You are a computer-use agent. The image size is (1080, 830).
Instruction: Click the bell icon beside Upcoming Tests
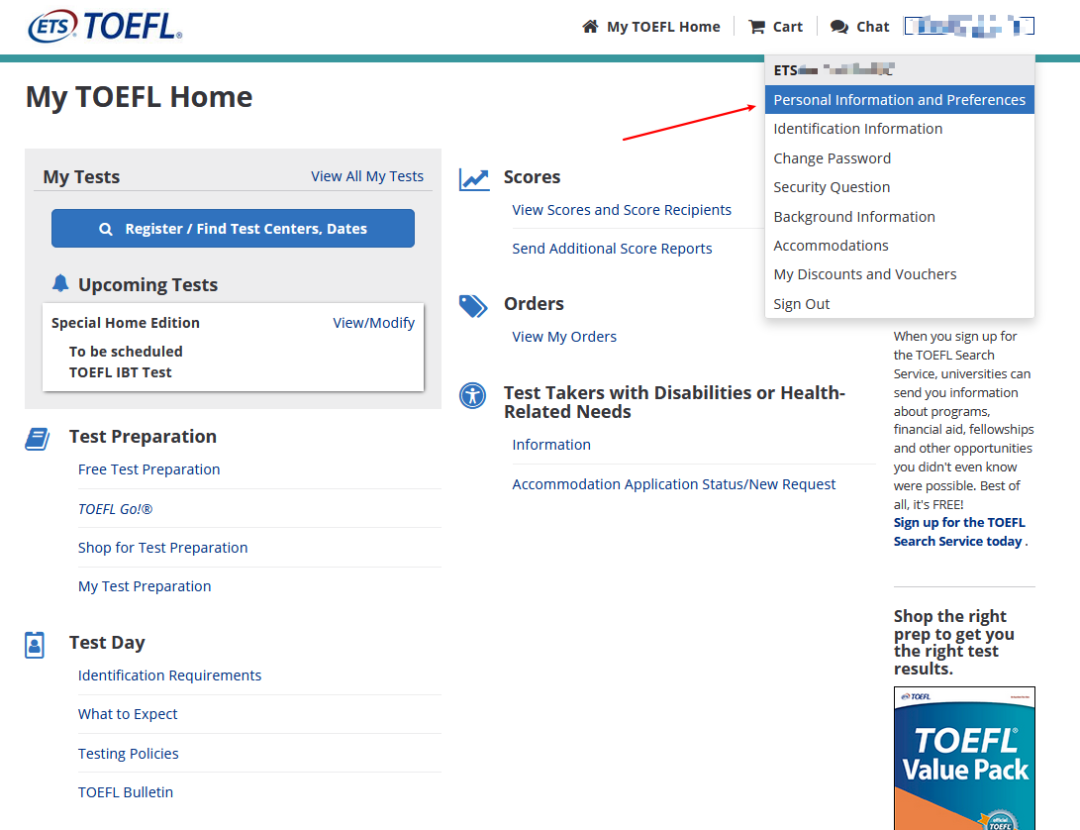click(61, 283)
